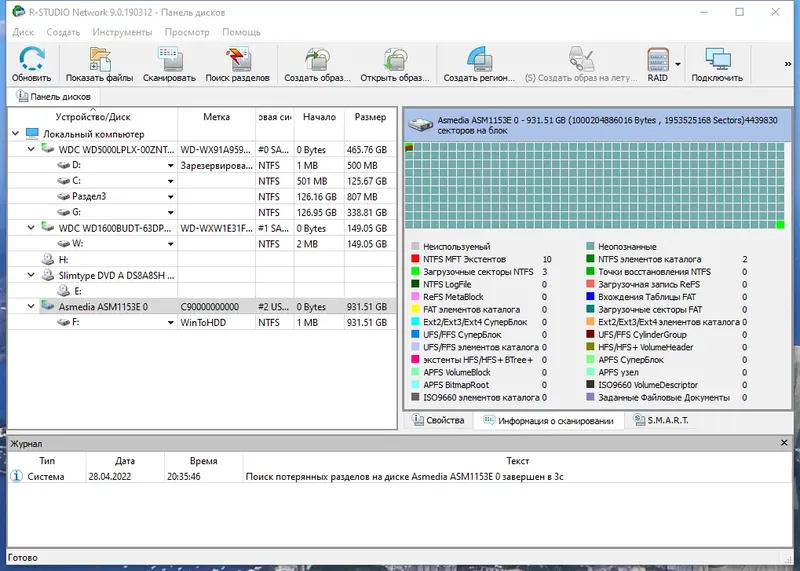Switch to the S.M.A.R.T. tab
800x571 pixels.
661,420
